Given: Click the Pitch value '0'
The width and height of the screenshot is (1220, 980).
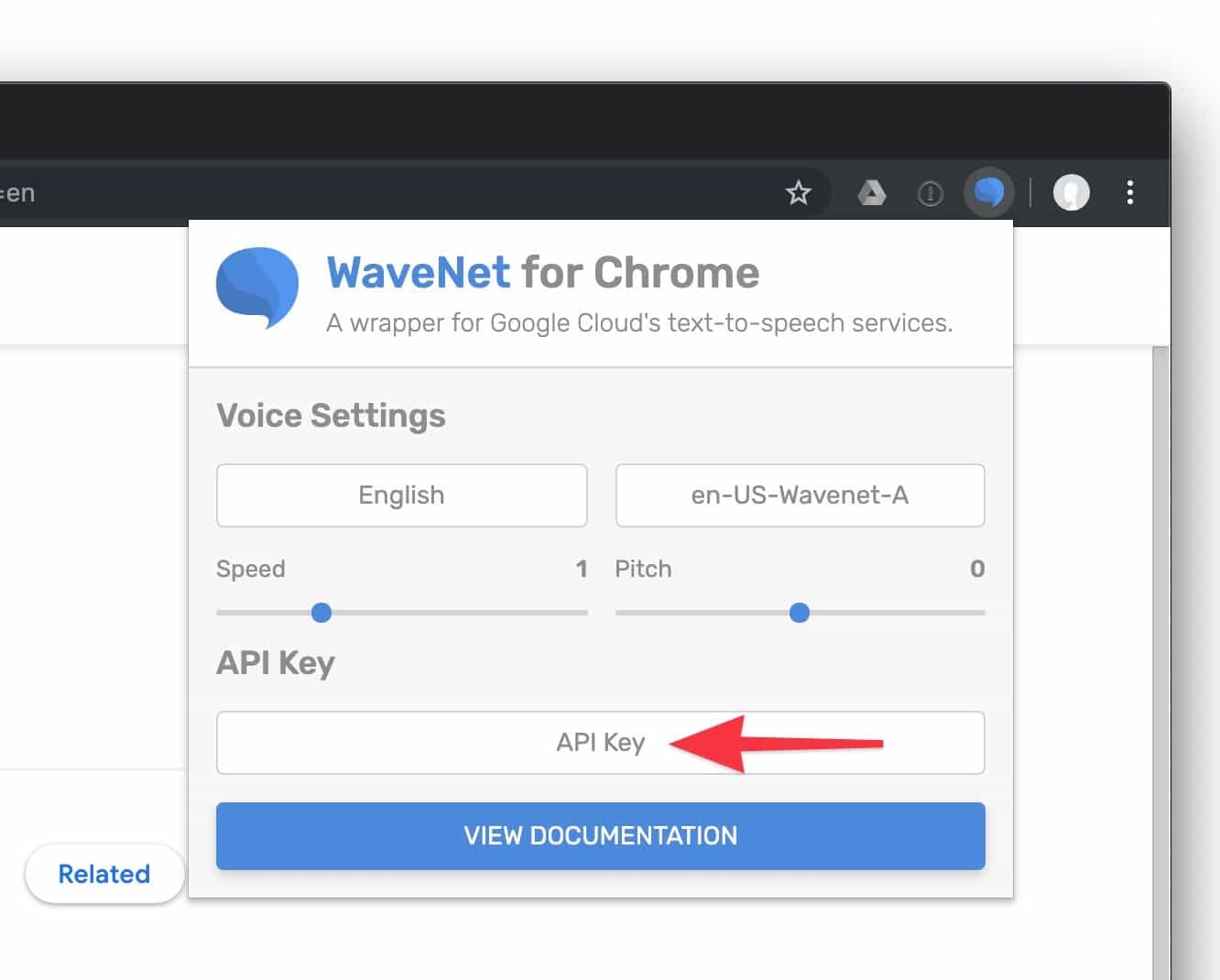Looking at the screenshot, I should (x=977, y=569).
